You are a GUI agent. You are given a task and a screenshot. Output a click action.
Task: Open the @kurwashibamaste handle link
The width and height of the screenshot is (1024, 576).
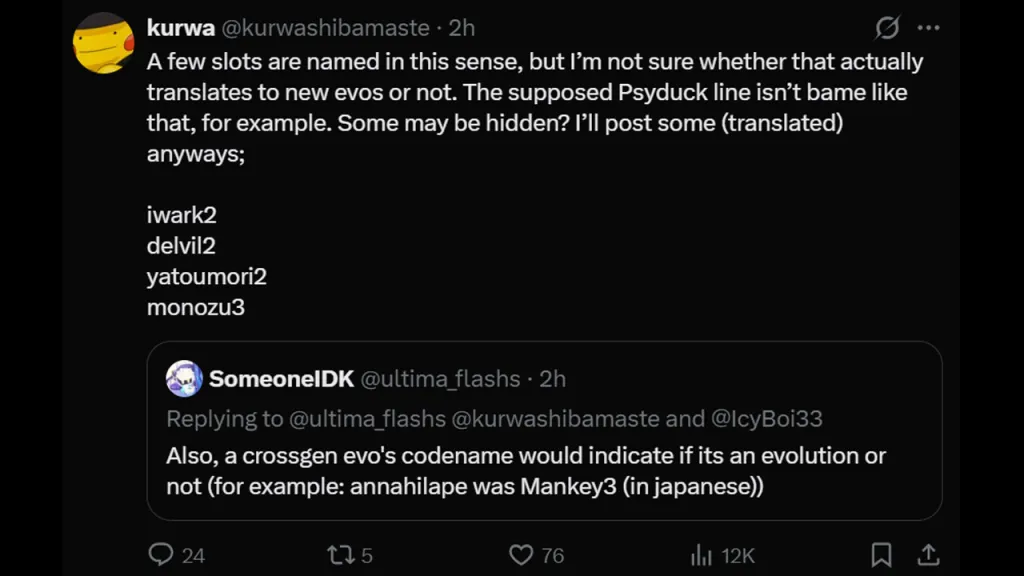tap(325, 28)
